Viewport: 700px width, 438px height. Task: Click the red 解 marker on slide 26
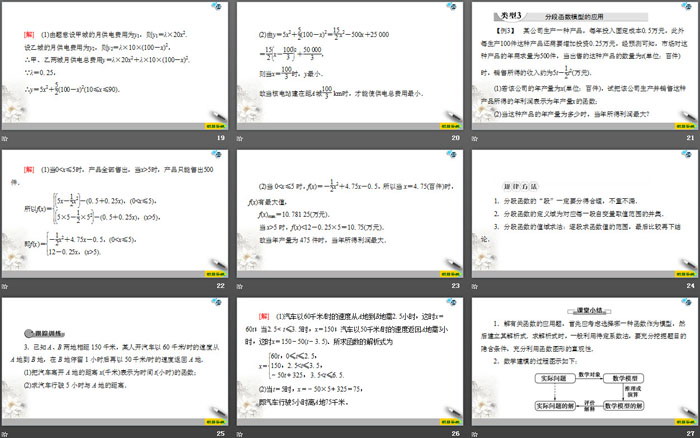pyautogui.click(x=264, y=316)
